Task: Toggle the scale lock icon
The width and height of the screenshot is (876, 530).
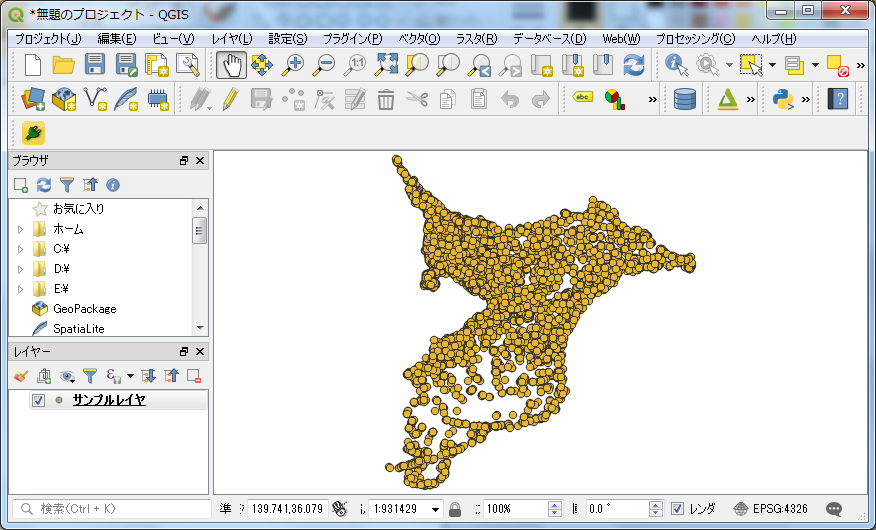Action: [x=455, y=509]
